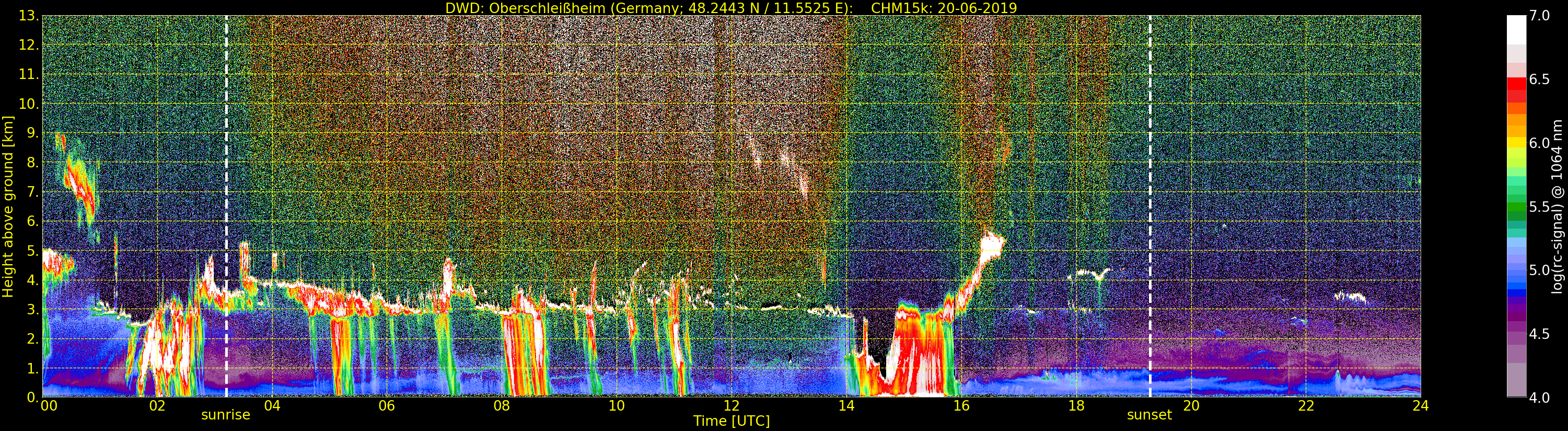Click the height tick label '5.'
Screen dimensions: 1568x431
[x=32, y=251]
